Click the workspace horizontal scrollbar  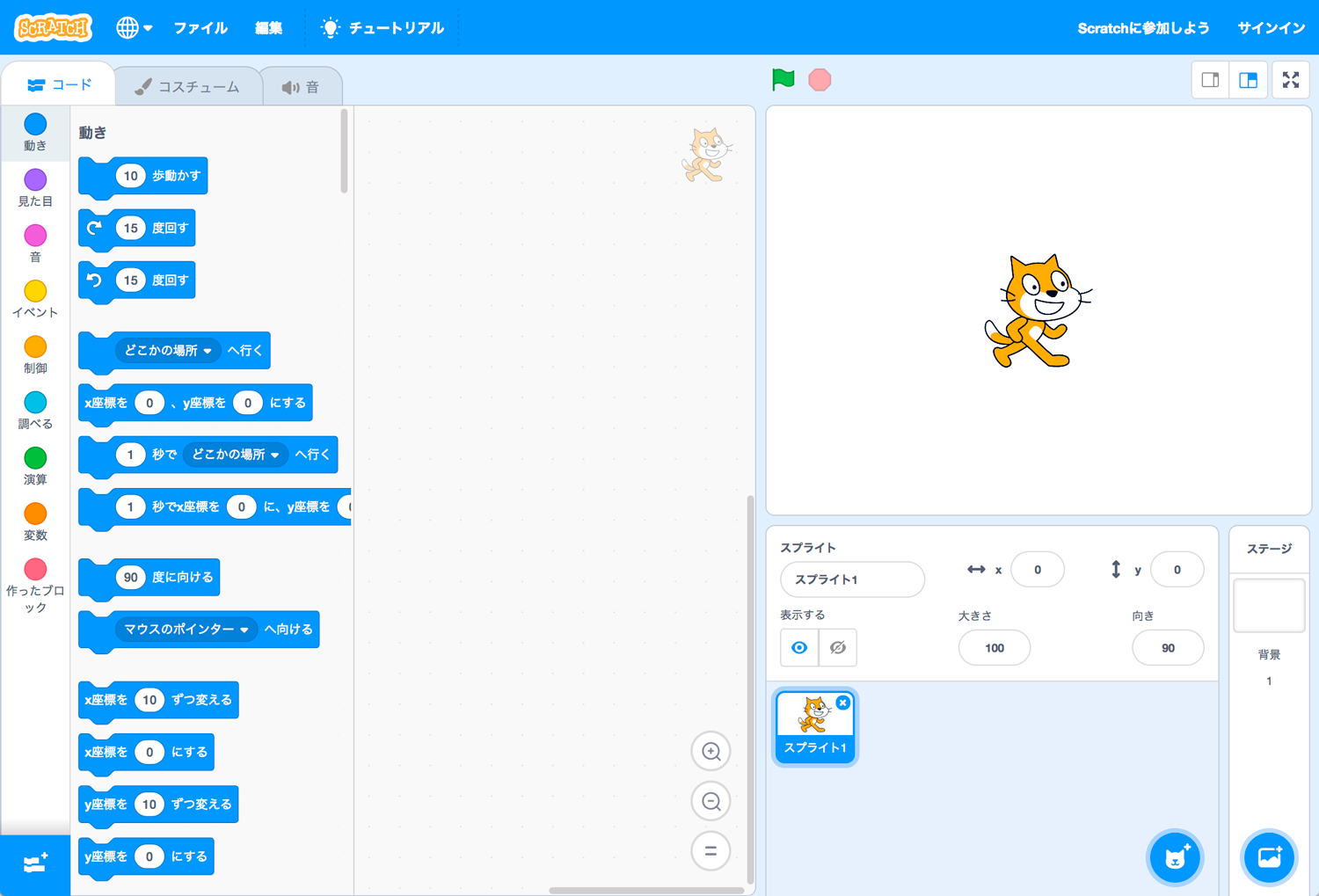coord(646,890)
